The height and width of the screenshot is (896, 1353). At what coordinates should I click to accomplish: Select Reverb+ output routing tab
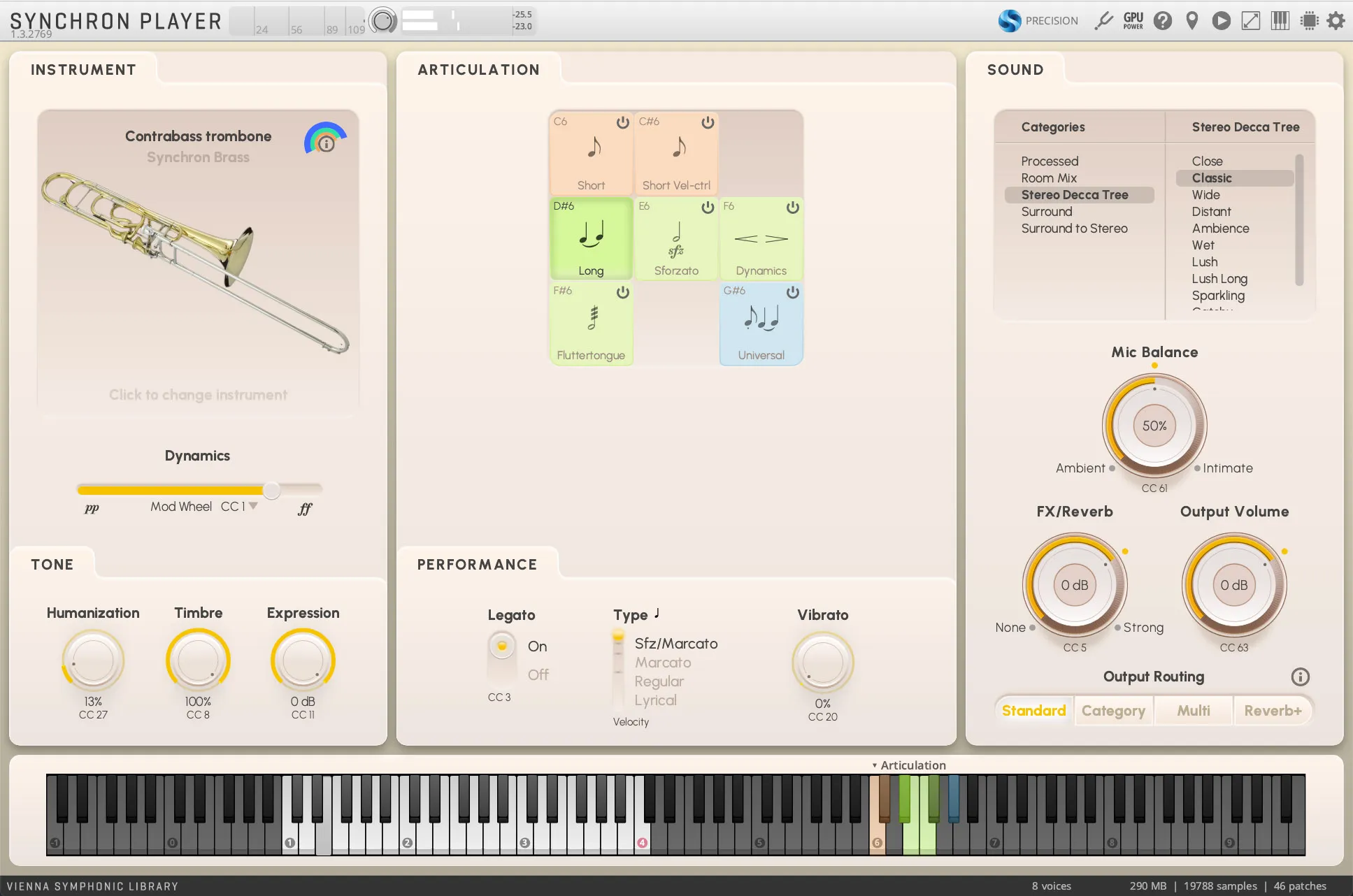[1272, 711]
